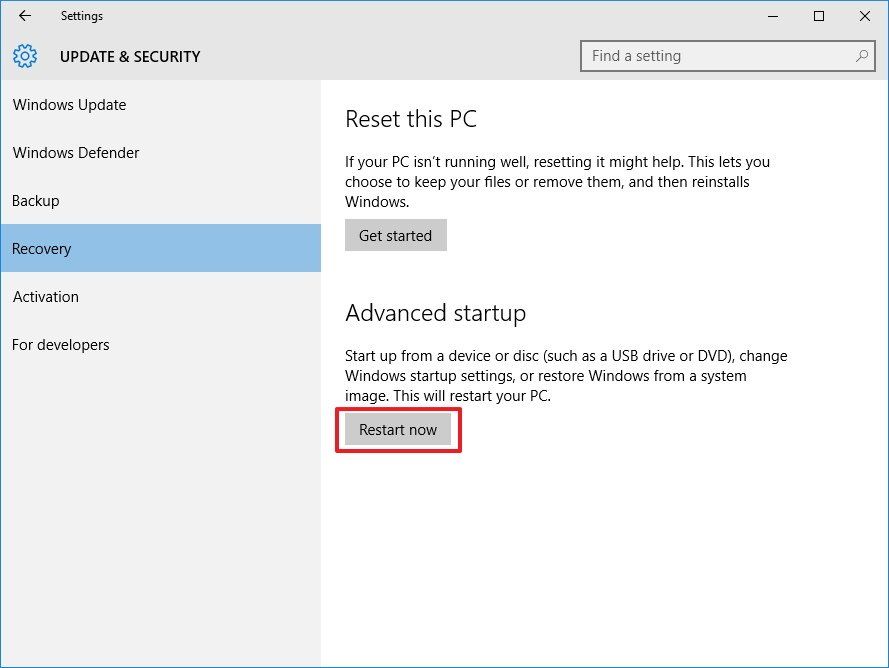This screenshot has height=668, width=889.
Task: Click the UPDATE & SECURITY heading
Action: coord(130,57)
